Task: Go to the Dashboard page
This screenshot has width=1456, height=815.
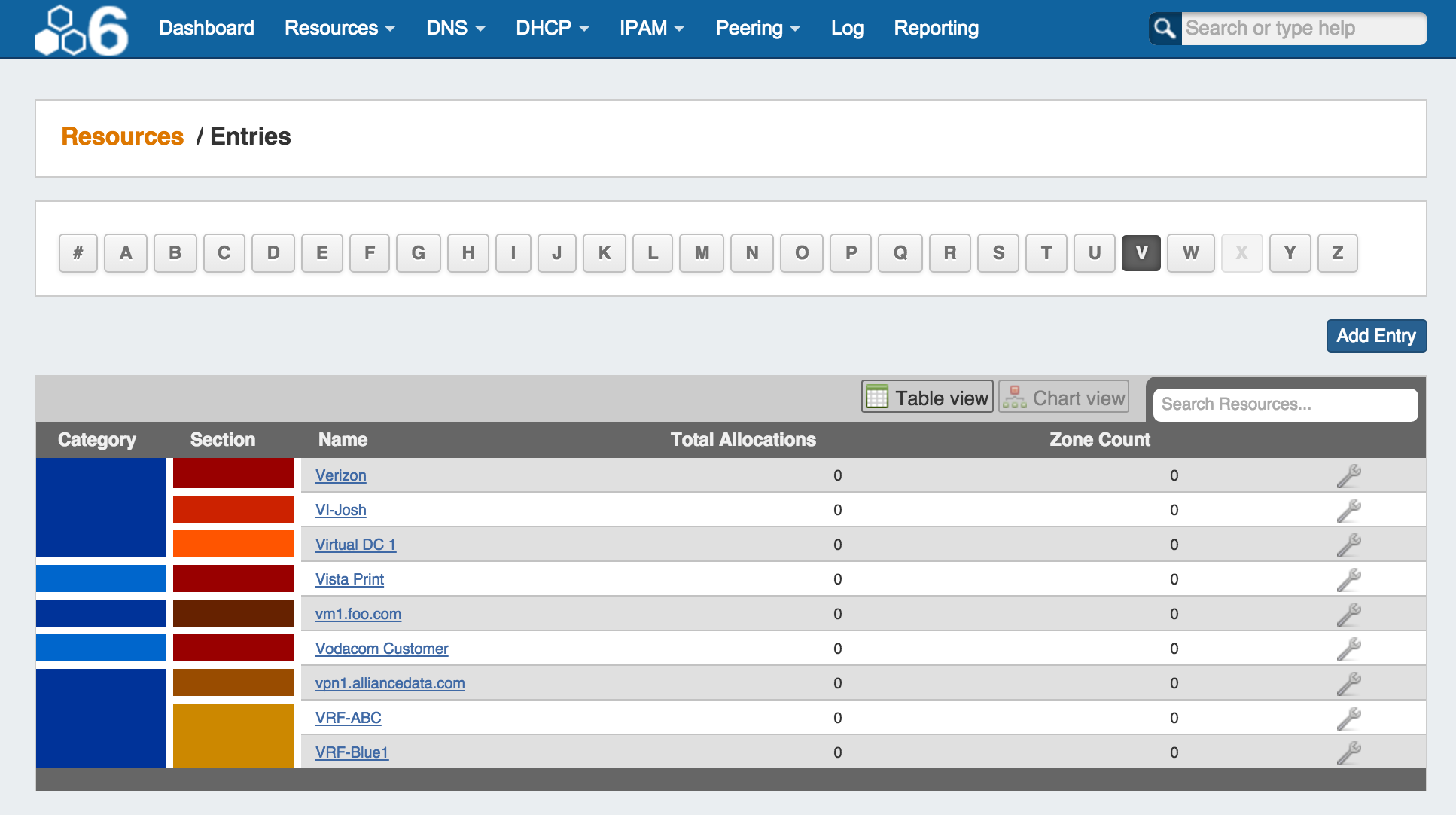Action: tap(206, 29)
